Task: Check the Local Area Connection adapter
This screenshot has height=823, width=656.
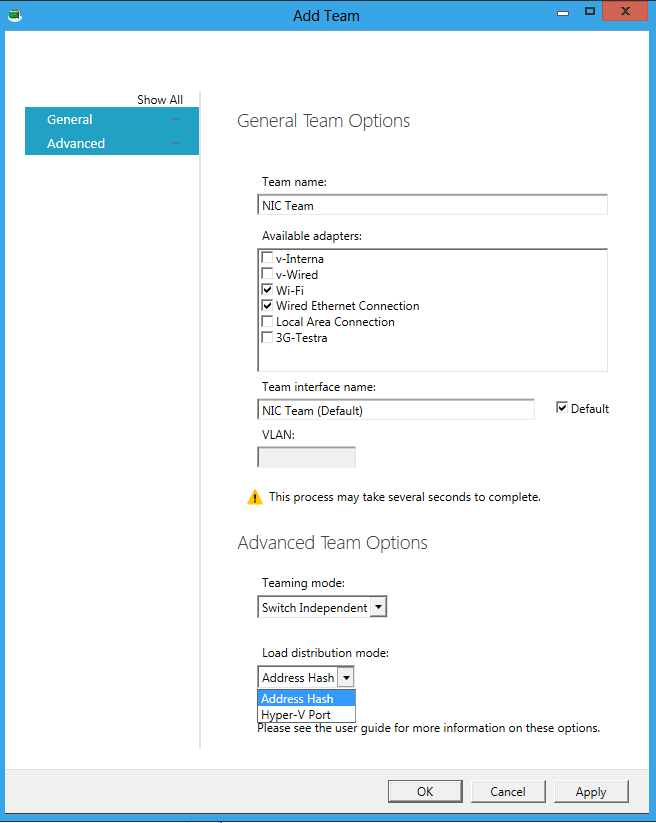Action: coord(267,322)
